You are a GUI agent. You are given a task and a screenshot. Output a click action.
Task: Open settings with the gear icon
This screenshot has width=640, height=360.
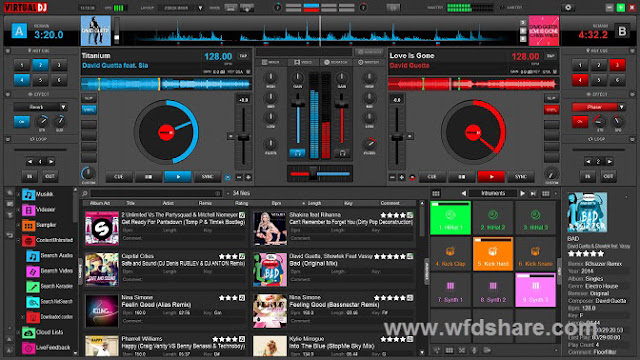tap(568, 7)
